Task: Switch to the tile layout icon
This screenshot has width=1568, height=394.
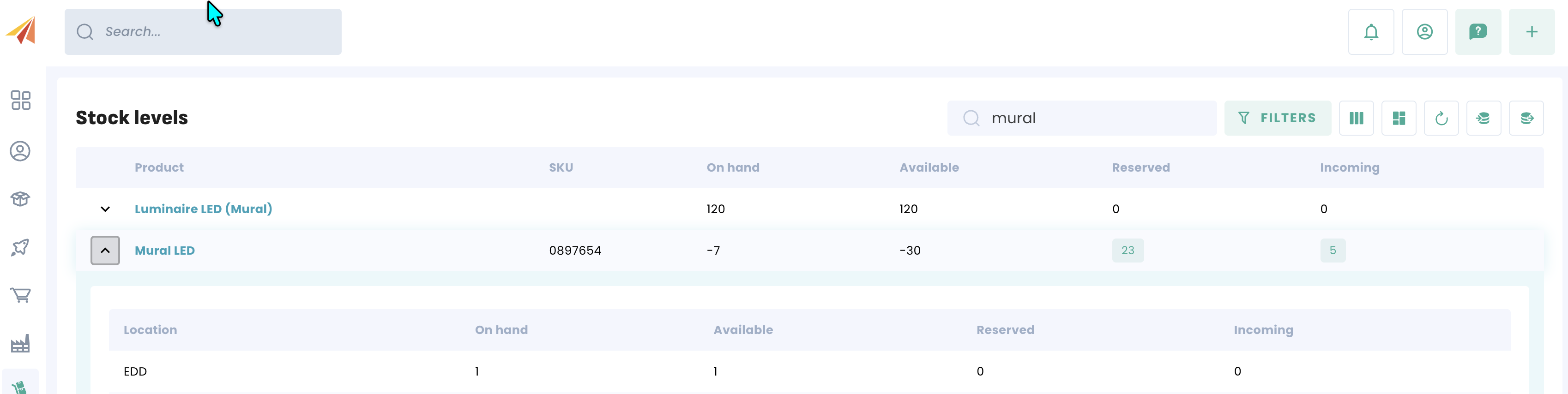Action: pos(1398,118)
